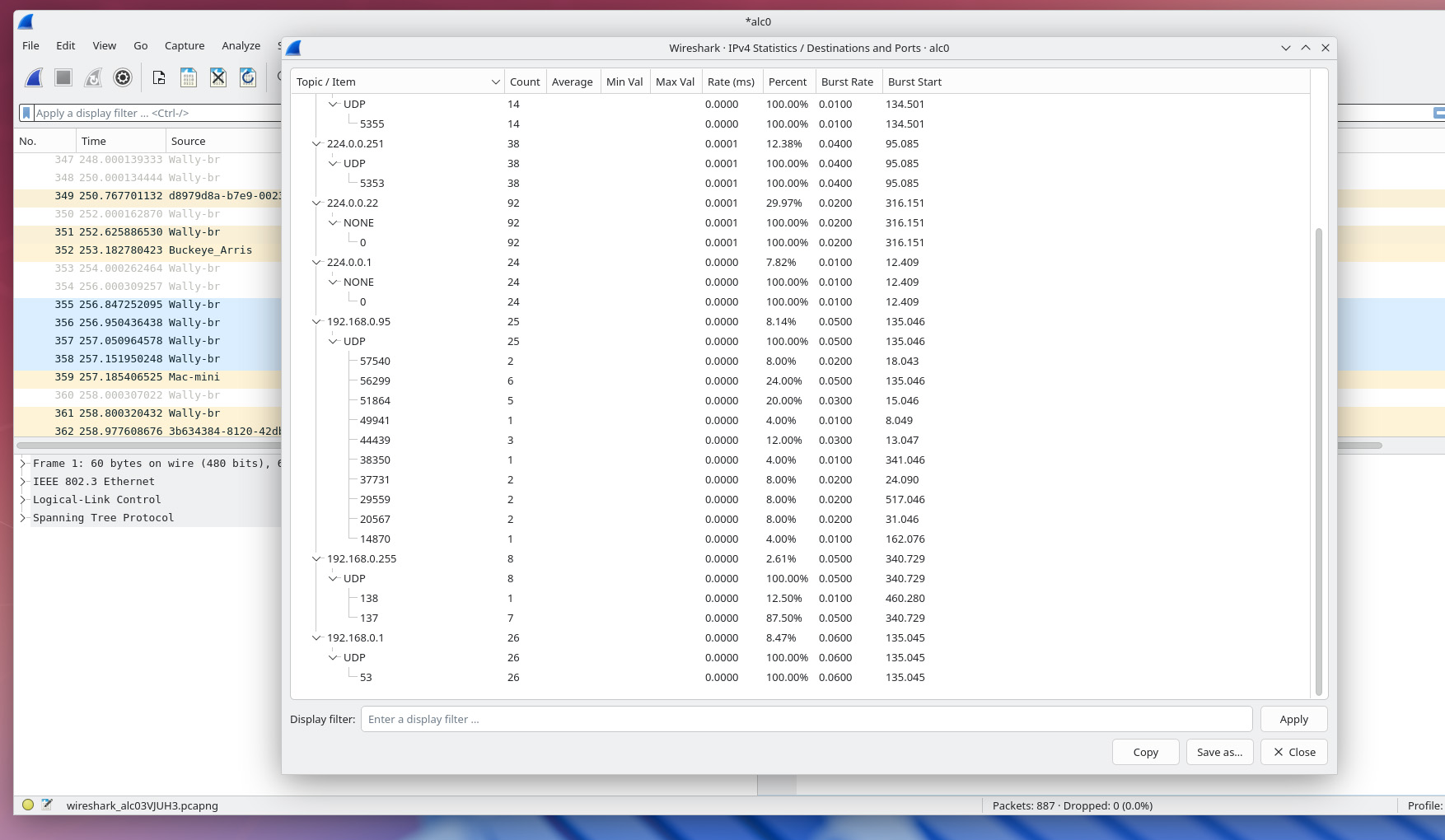The width and height of the screenshot is (1445, 840).
Task: Restart the current capture
Action: tap(93, 77)
